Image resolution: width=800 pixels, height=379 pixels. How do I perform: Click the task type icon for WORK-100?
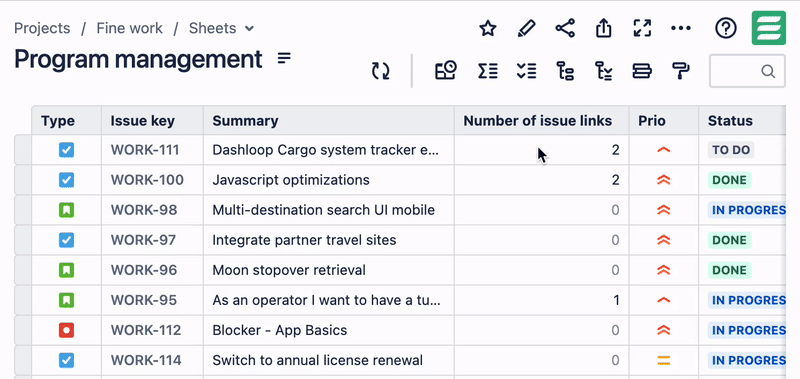coord(66,180)
